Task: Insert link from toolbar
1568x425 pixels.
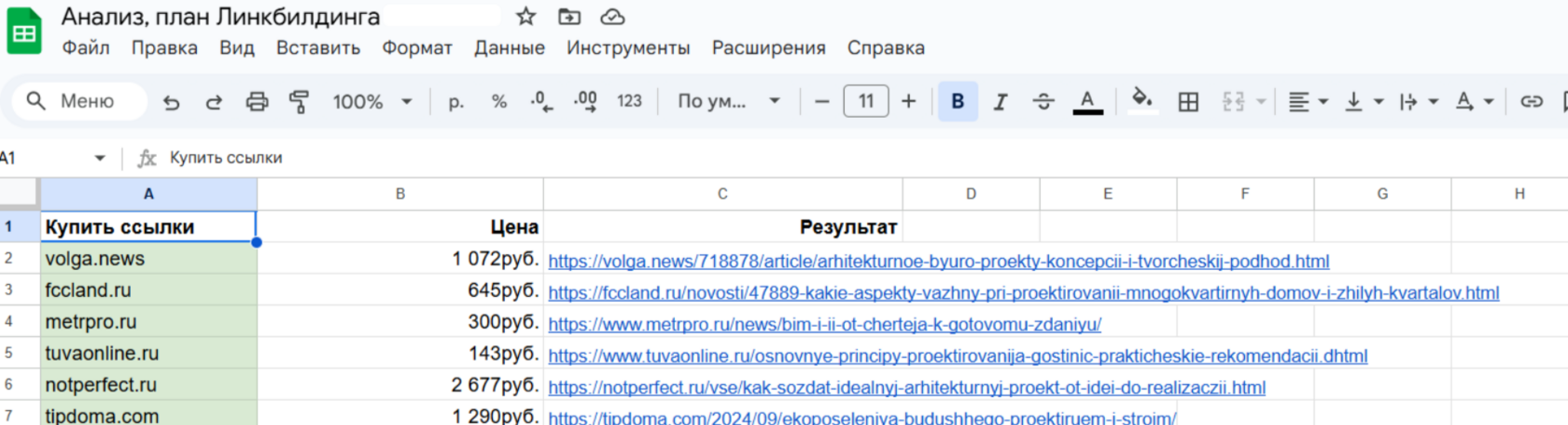Action: 1532,102
